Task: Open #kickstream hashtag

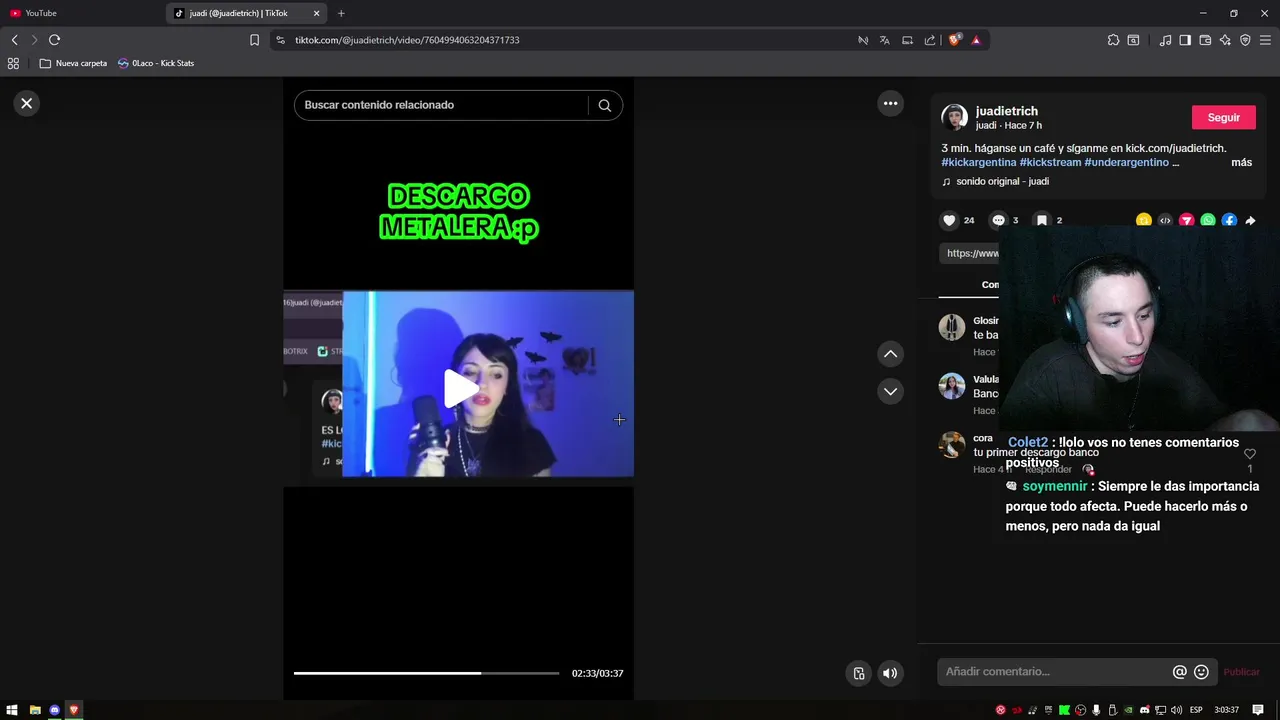Action: (x=1050, y=162)
